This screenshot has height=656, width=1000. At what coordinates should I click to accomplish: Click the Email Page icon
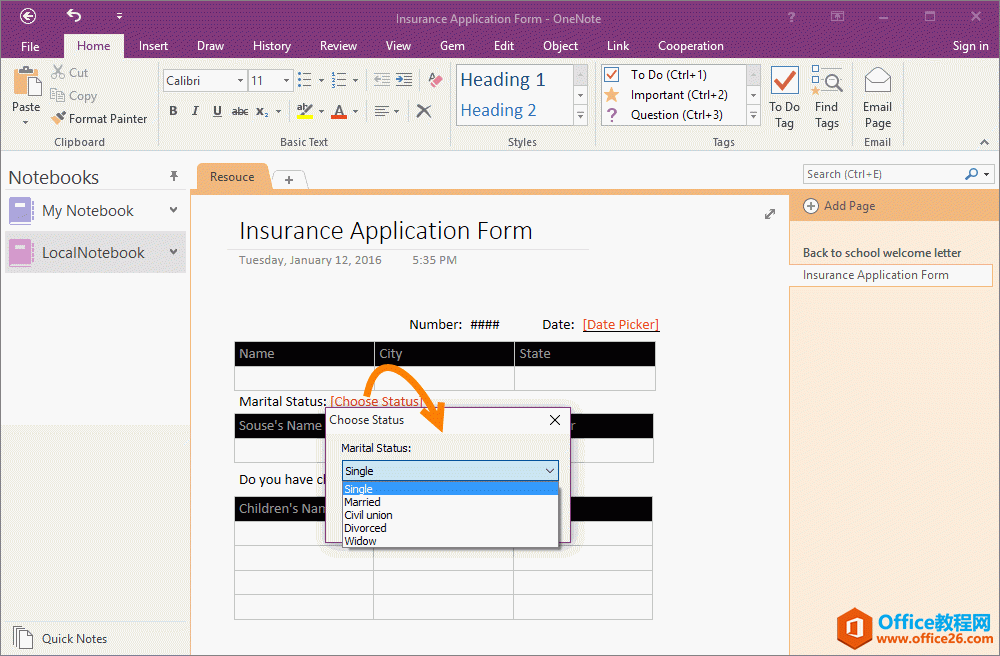(x=877, y=98)
